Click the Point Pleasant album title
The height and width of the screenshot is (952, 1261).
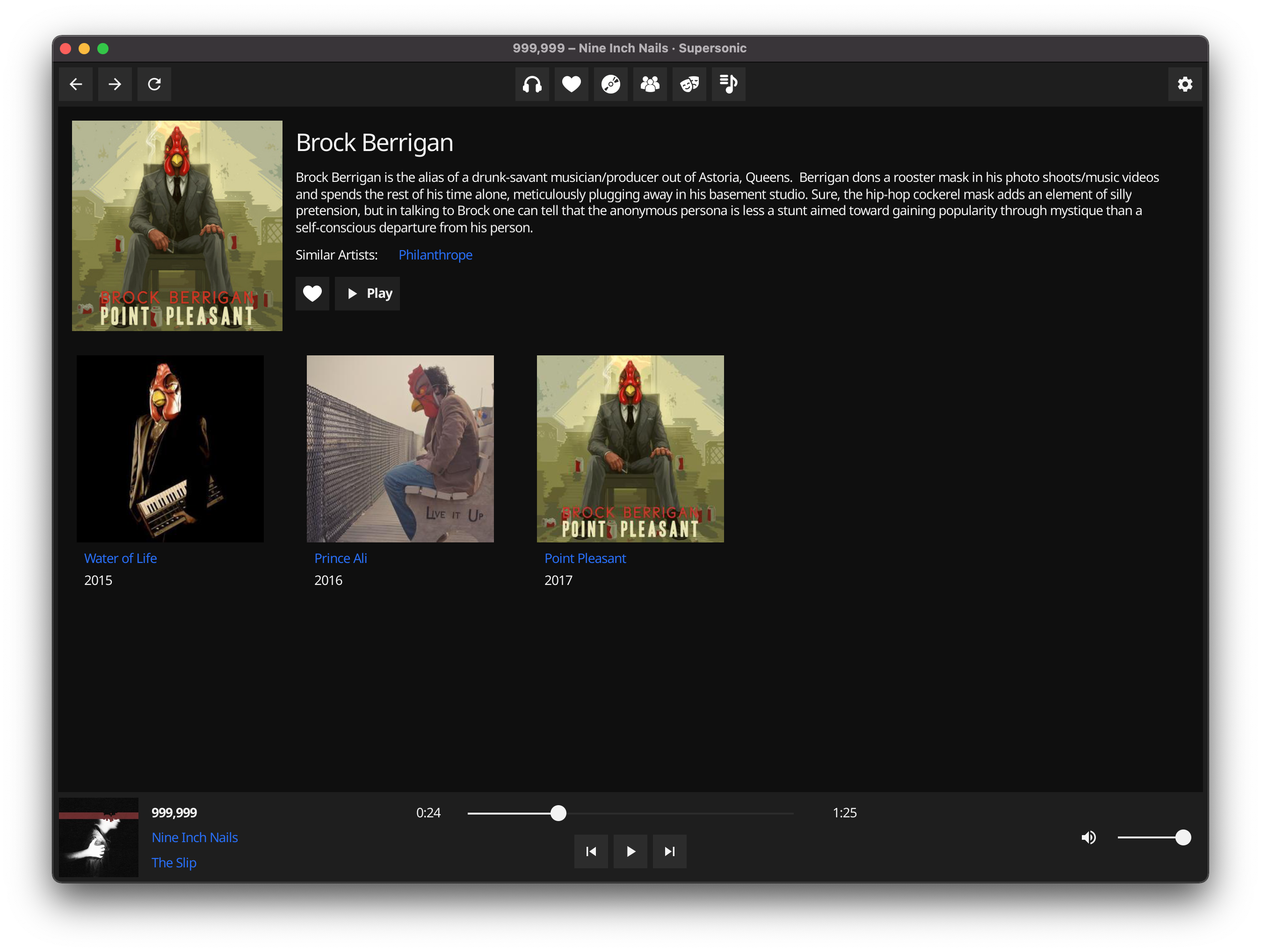click(x=585, y=558)
